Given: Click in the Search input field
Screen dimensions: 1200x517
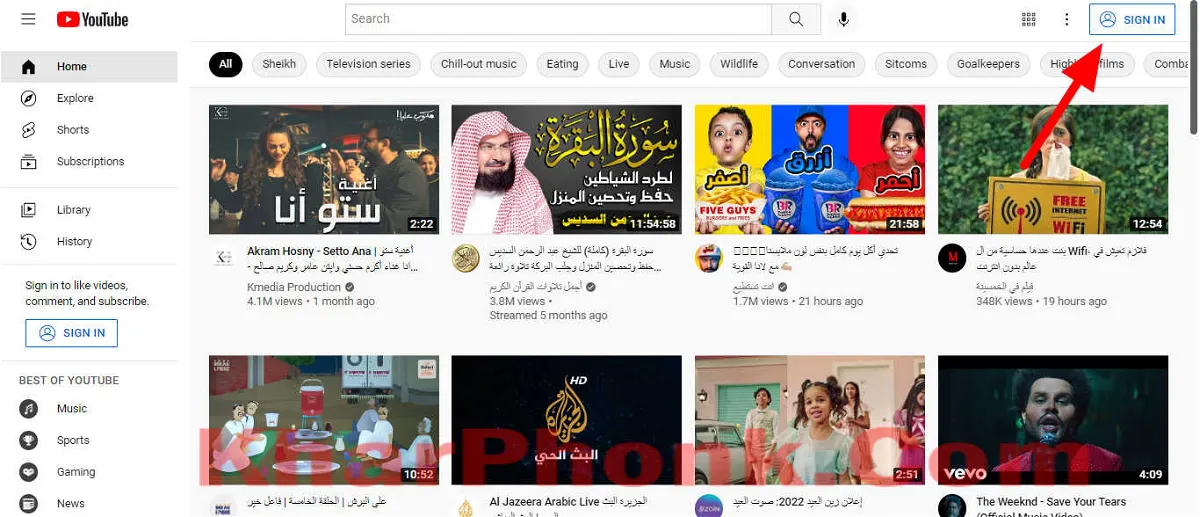Looking at the screenshot, I should tap(558, 19).
